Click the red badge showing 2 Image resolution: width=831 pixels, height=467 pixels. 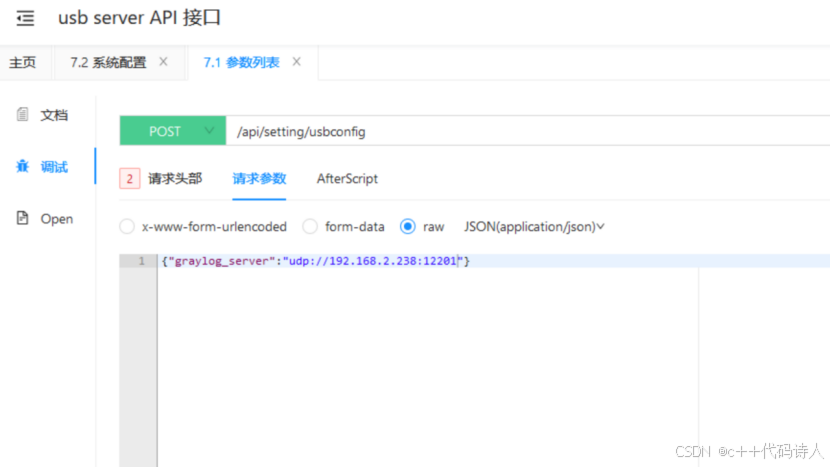(130, 179)
